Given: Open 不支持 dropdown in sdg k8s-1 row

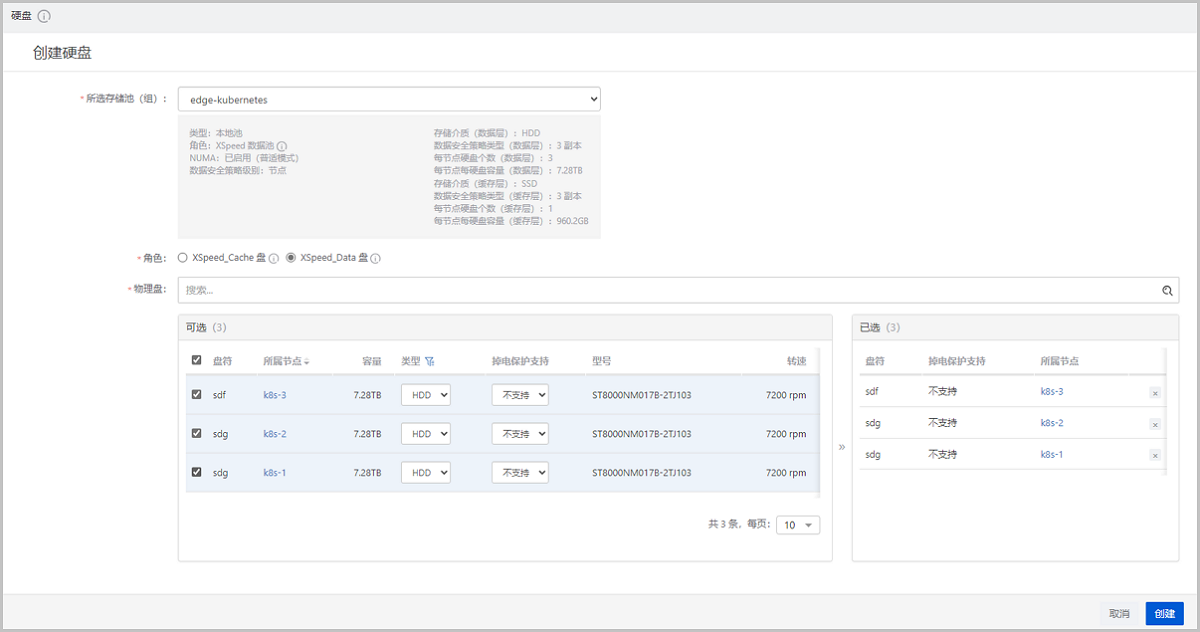Looking at the screenshot, I should click(520, 473).
